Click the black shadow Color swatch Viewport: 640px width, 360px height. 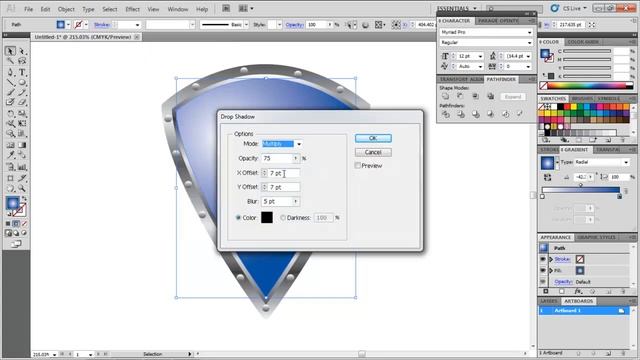click(267, 218)
